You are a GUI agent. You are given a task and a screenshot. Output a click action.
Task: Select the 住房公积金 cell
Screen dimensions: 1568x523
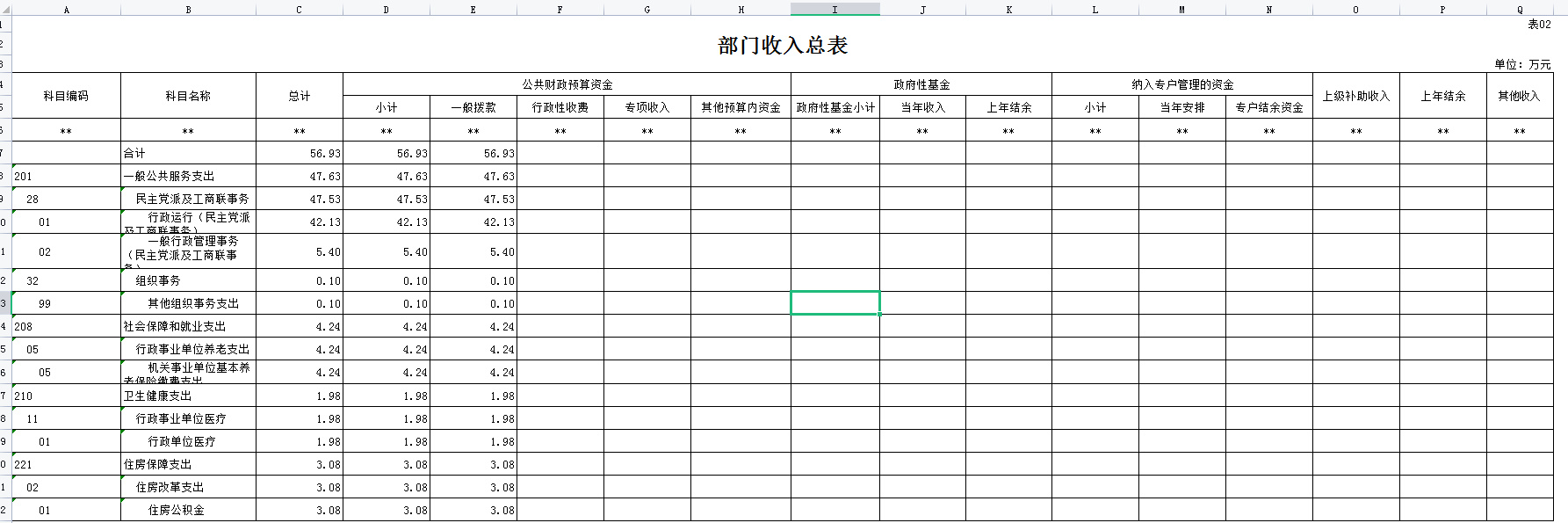188,510
